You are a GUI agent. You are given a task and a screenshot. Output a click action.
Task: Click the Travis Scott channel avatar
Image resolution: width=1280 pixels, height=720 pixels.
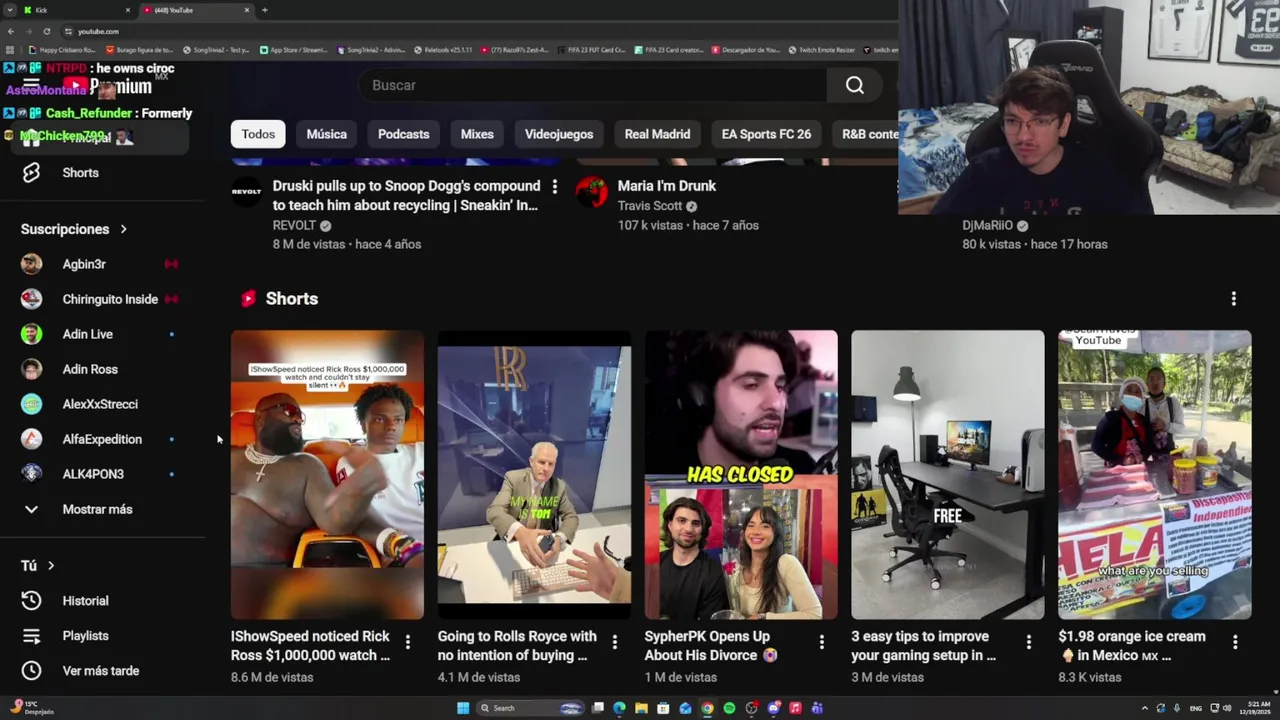pos(592,191)
